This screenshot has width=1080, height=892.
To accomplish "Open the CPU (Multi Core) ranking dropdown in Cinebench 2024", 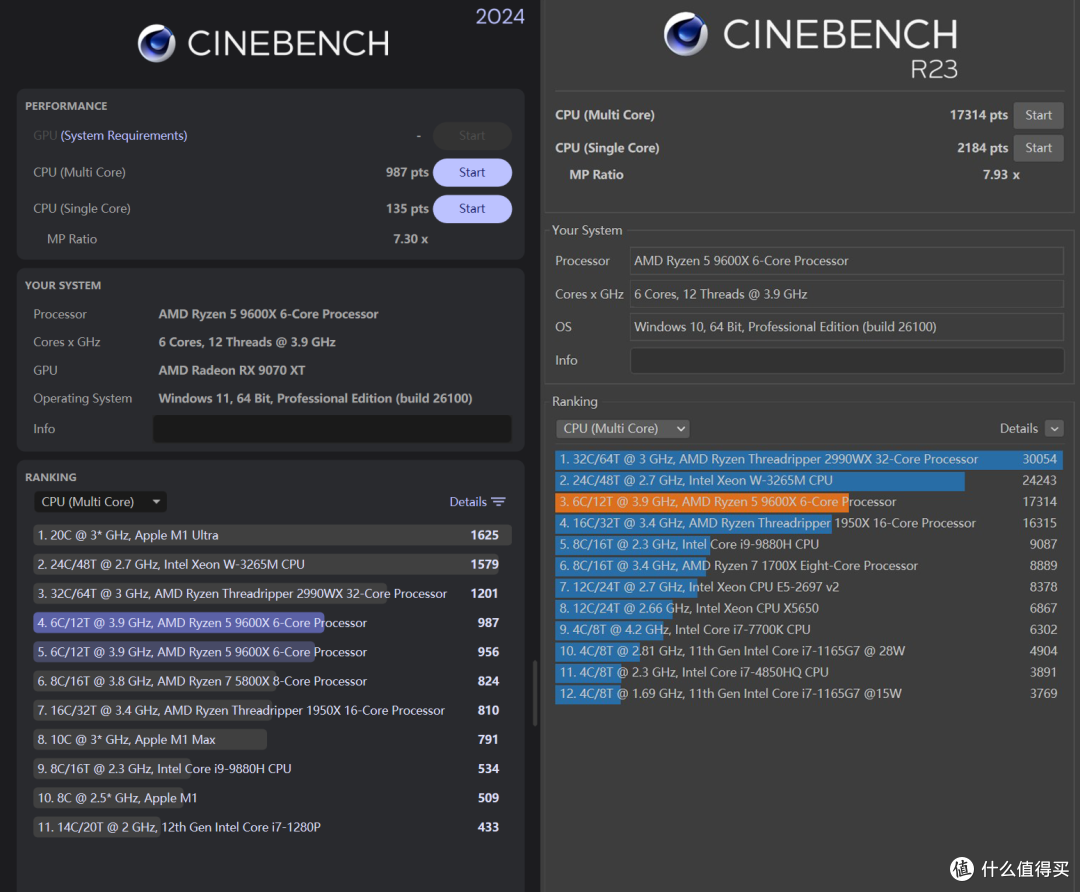I will [x=101, y=501].
